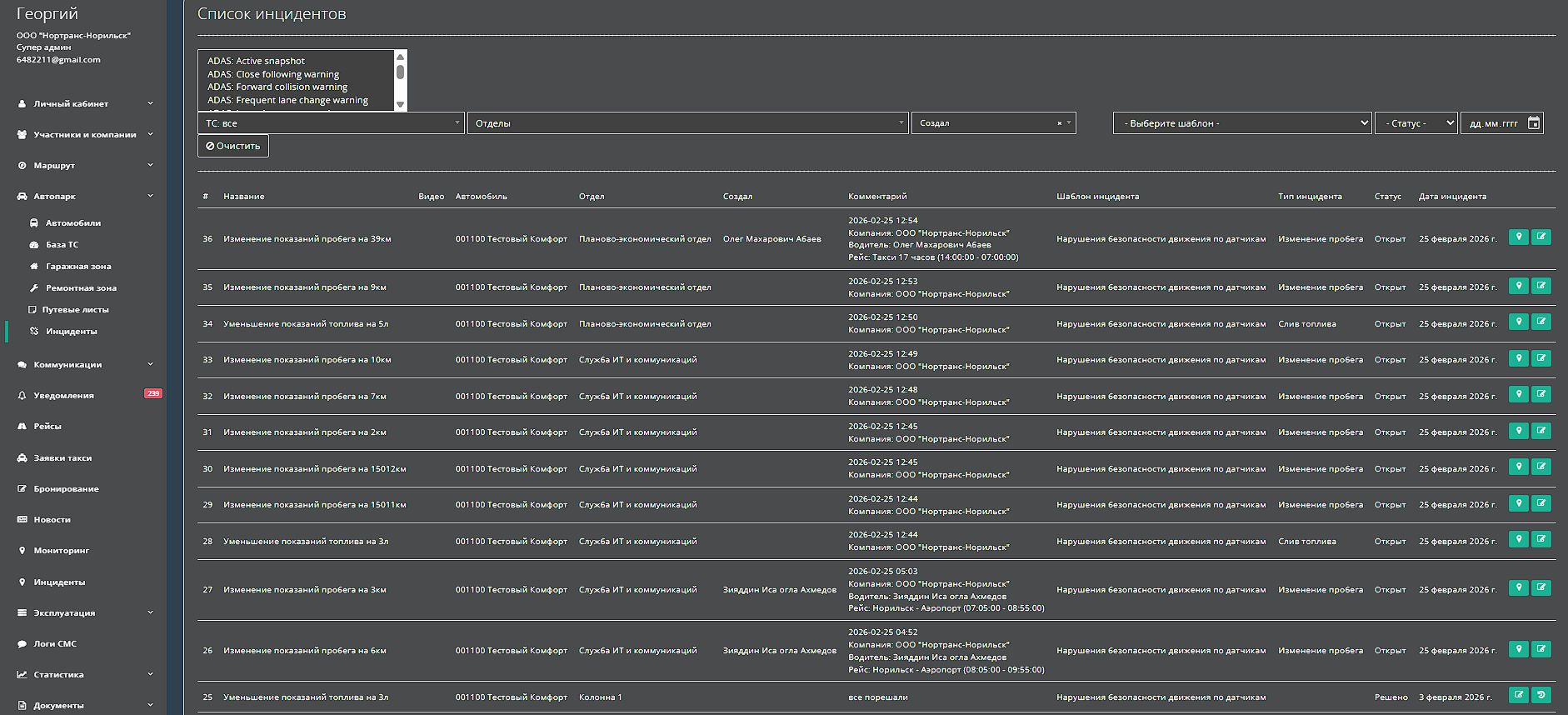Click the calendar icon in the date field
1568x715 pixels.
point(1533,123)
